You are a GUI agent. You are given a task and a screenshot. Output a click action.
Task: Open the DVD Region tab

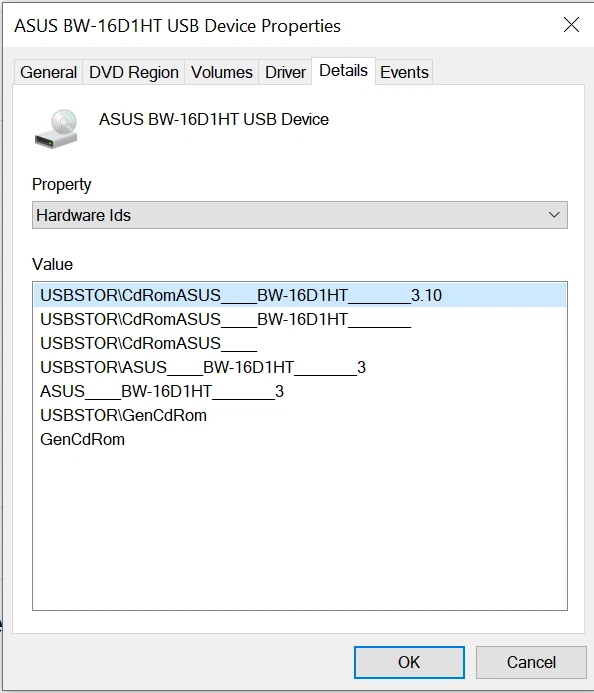[134, 72]
